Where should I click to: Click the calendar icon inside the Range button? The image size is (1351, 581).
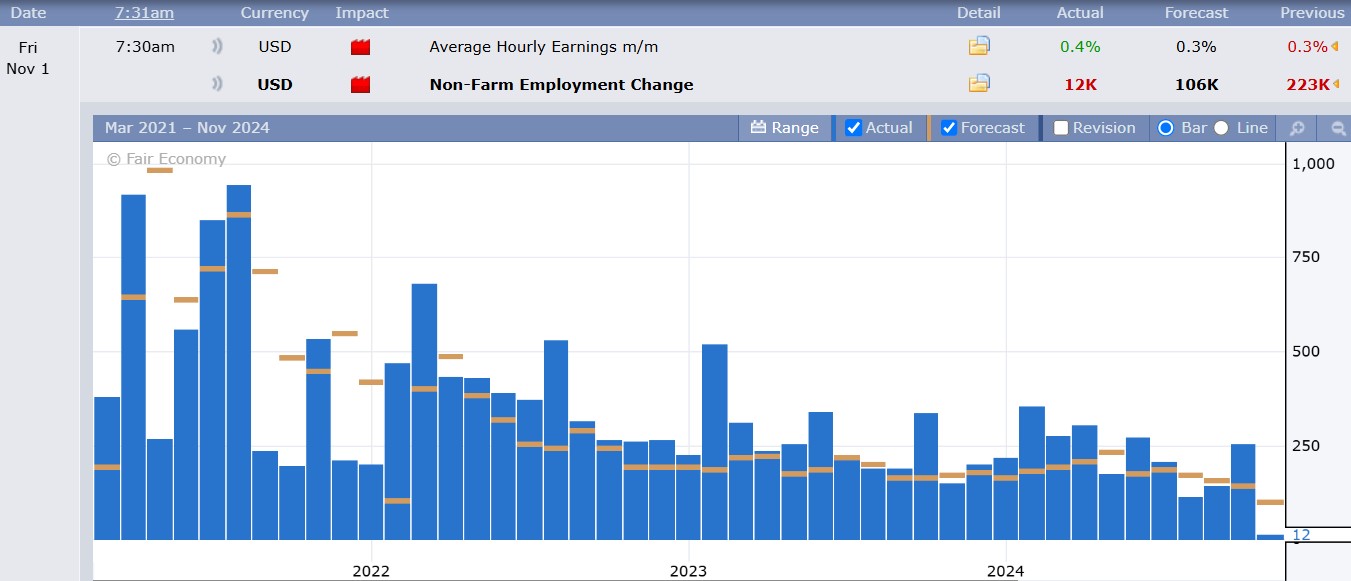point(760,128)
